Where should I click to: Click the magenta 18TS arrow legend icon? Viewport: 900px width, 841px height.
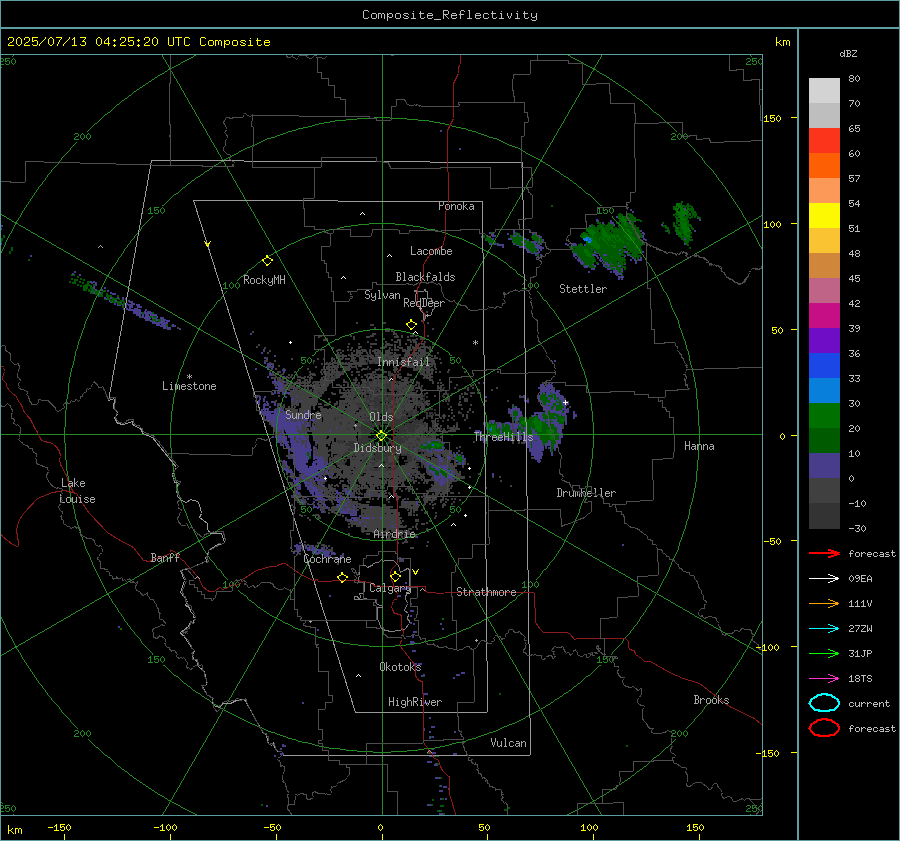tap(824, 679)
